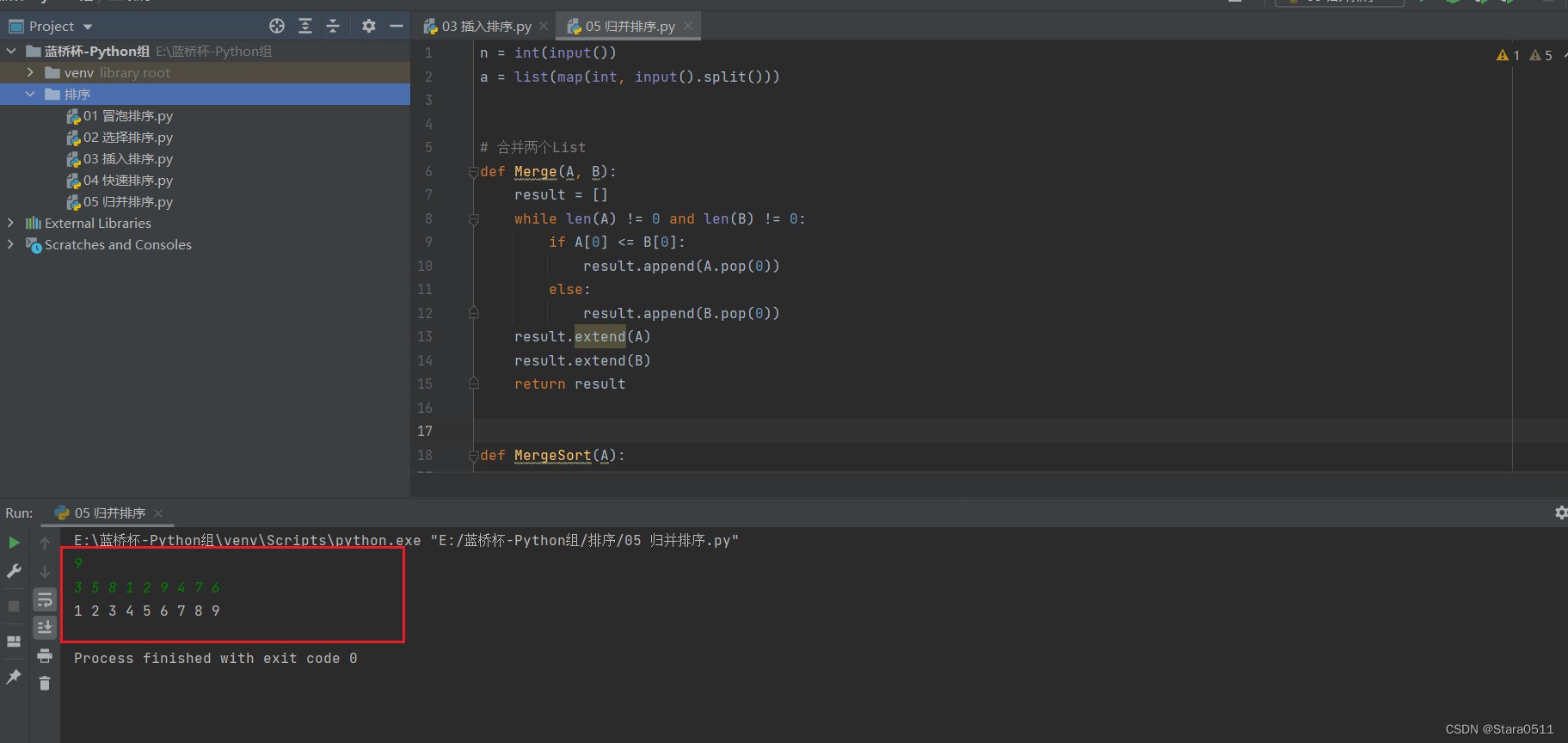Viewport: 1568px width, 743px height.
Task: Clear console with trash icon
Action: (x=45, y=684)
